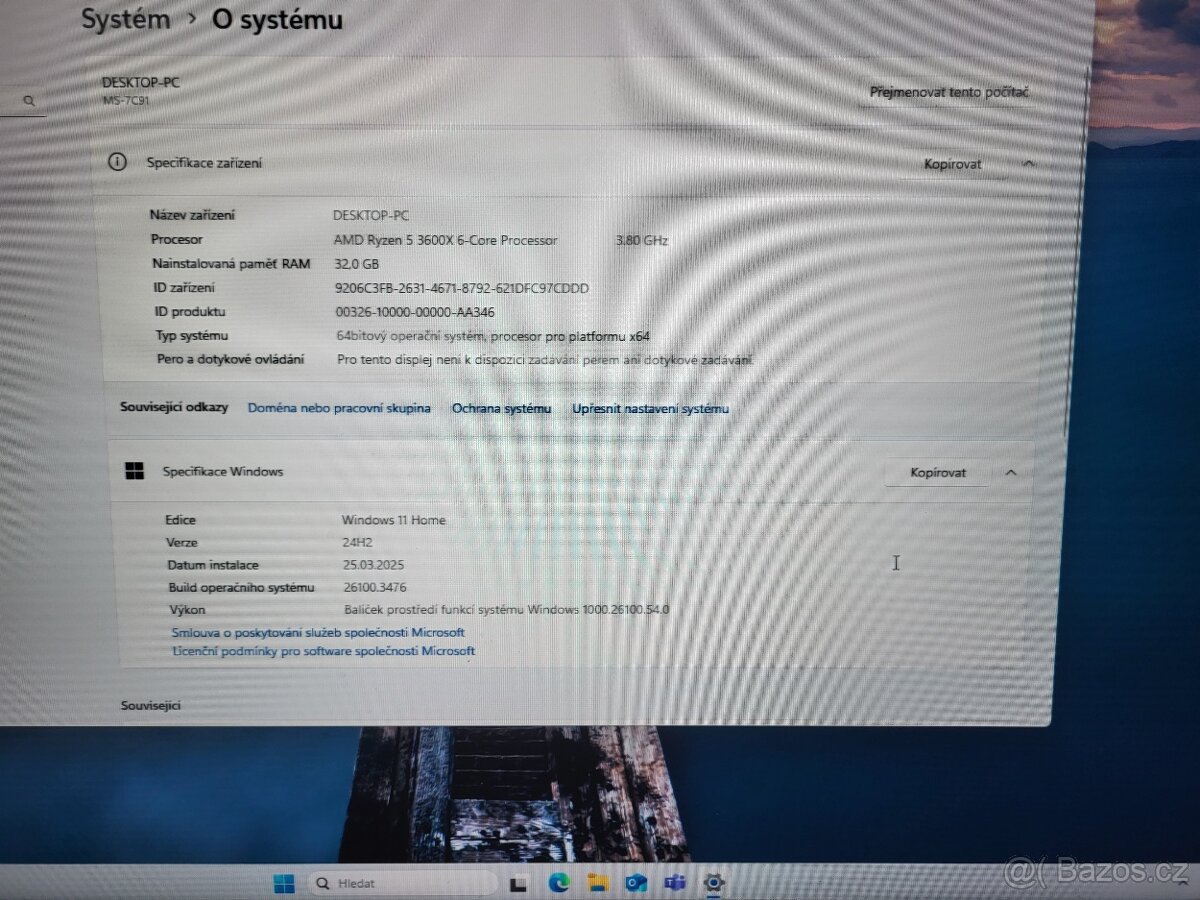The image size is (1200, 900).
Task: Click the Balíček prostředí funkcí systému value
Action: coord(506,609)
